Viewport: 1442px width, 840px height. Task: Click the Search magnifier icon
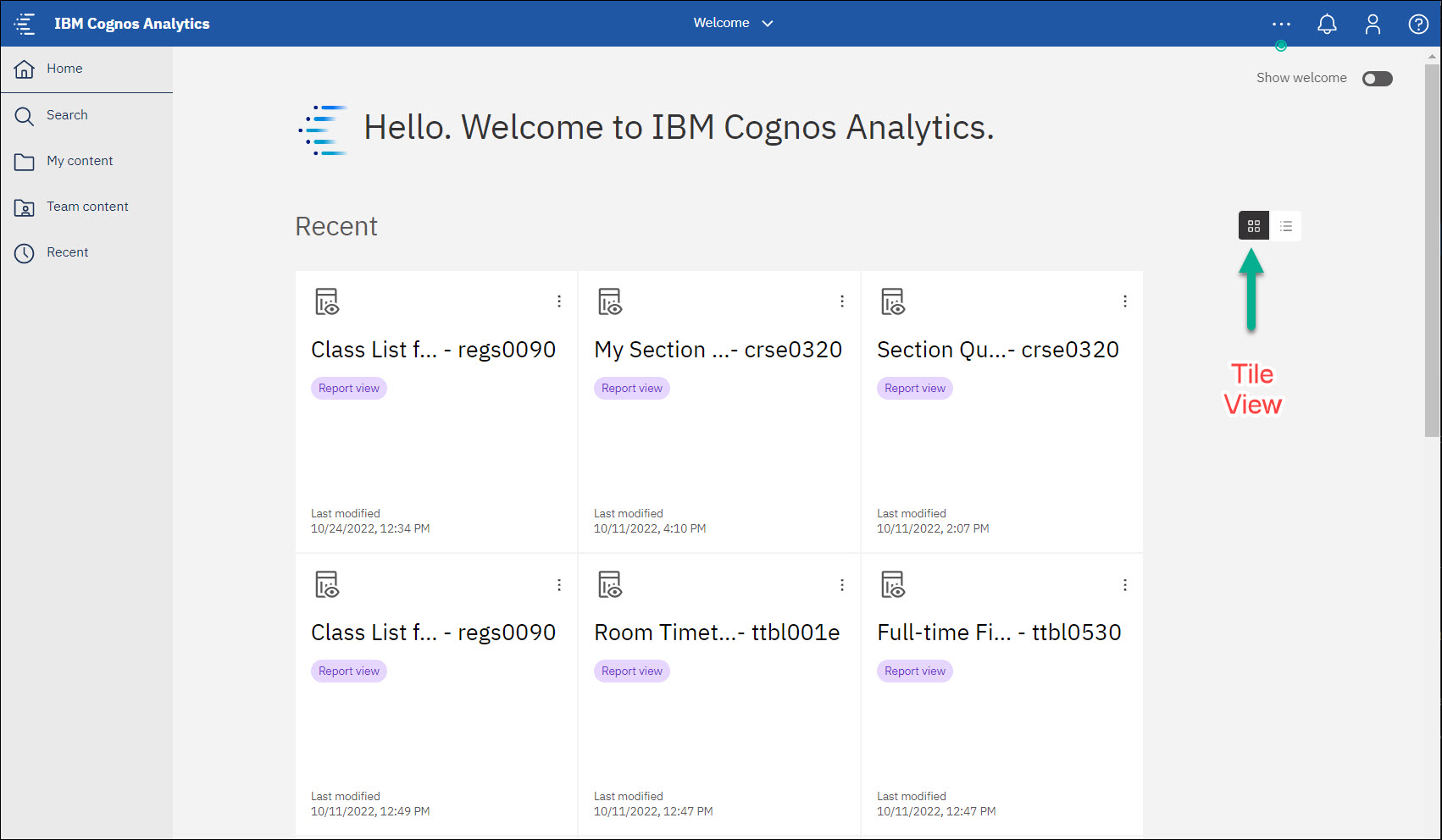click(x=25, y=115)
